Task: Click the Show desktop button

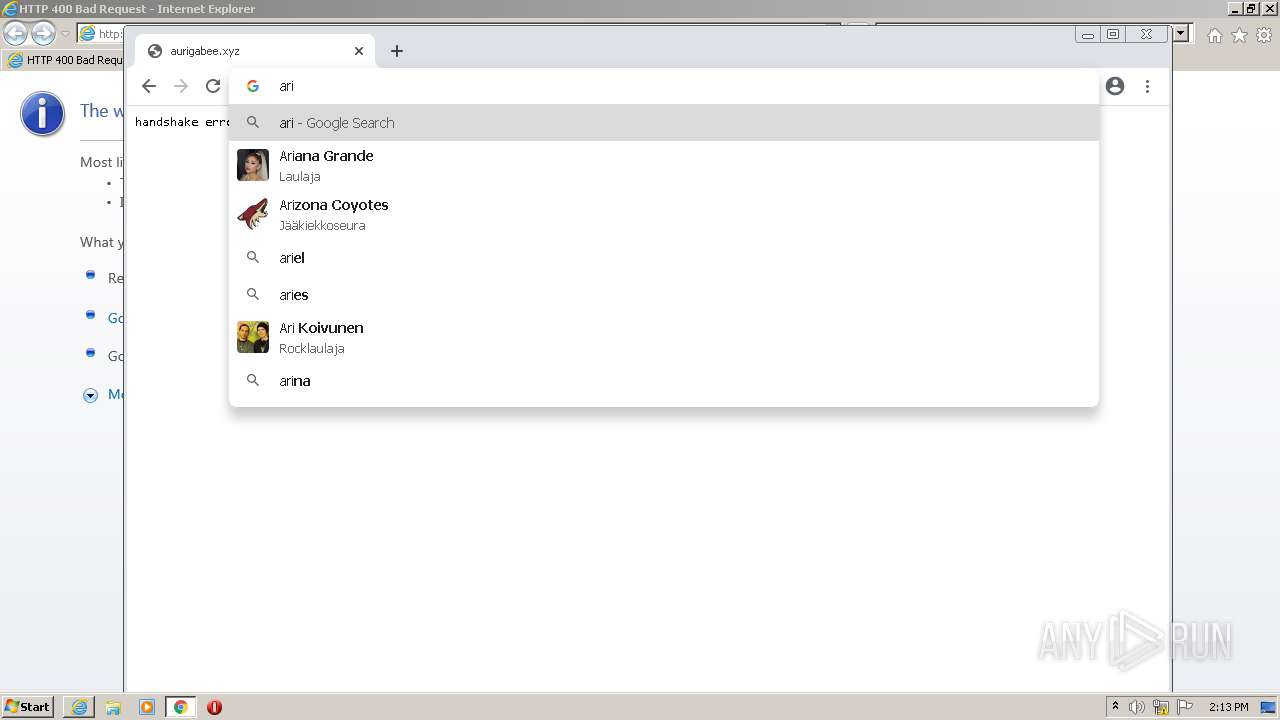Action: pos(1270,707)
